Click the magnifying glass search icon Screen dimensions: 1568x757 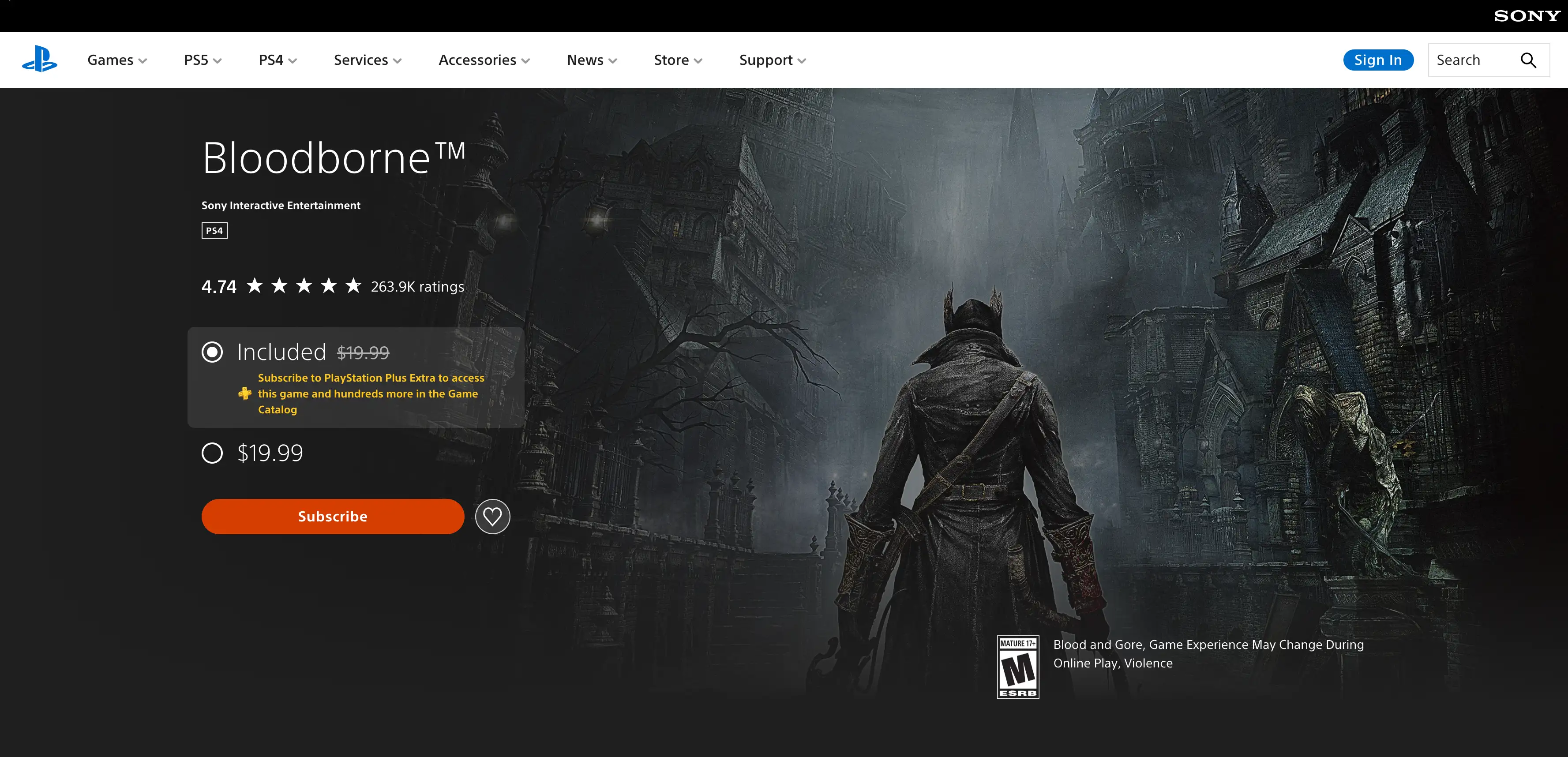tap(1528, 60)
